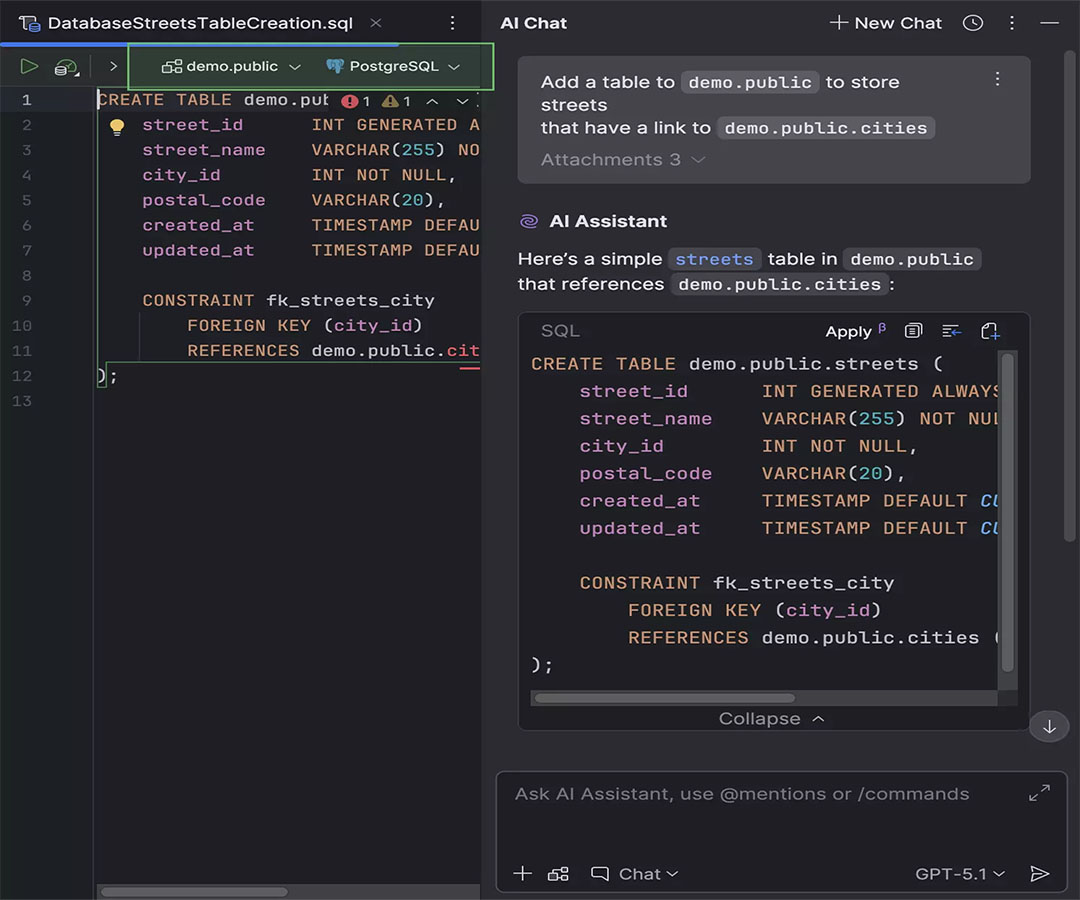Image resolution: width=1080 pixels, height=900 pixels.
Task: Open the demo.public schema dropdown
Action: point(231,67)
